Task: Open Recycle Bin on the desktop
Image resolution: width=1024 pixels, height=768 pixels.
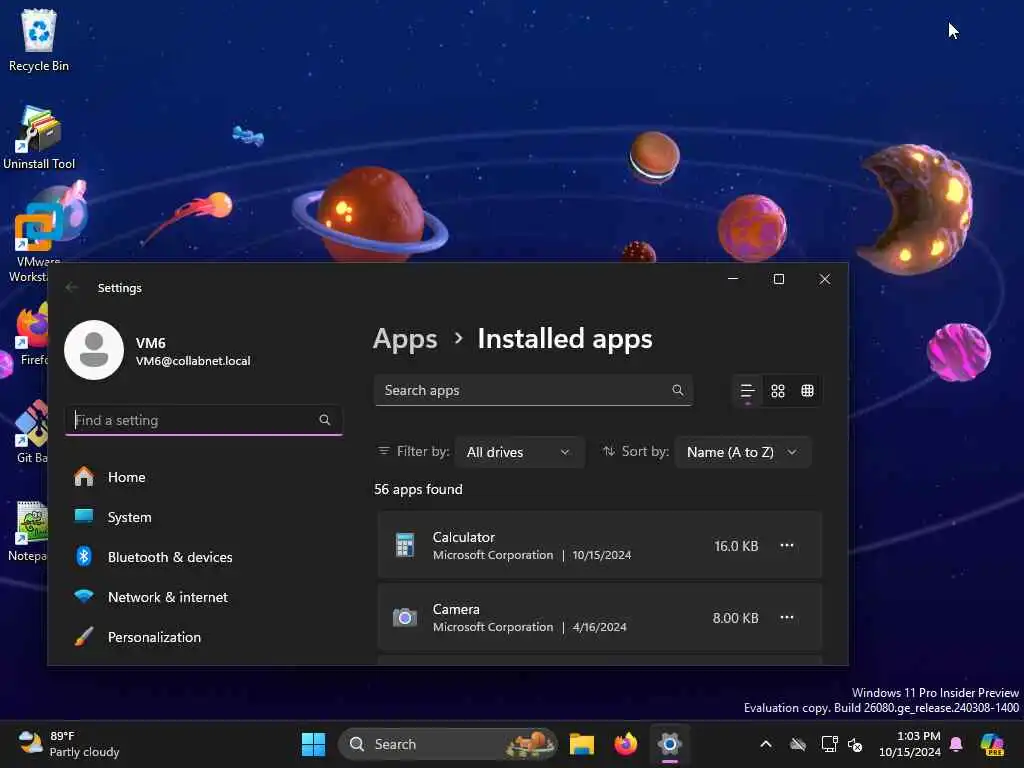Action: [39, 40]
